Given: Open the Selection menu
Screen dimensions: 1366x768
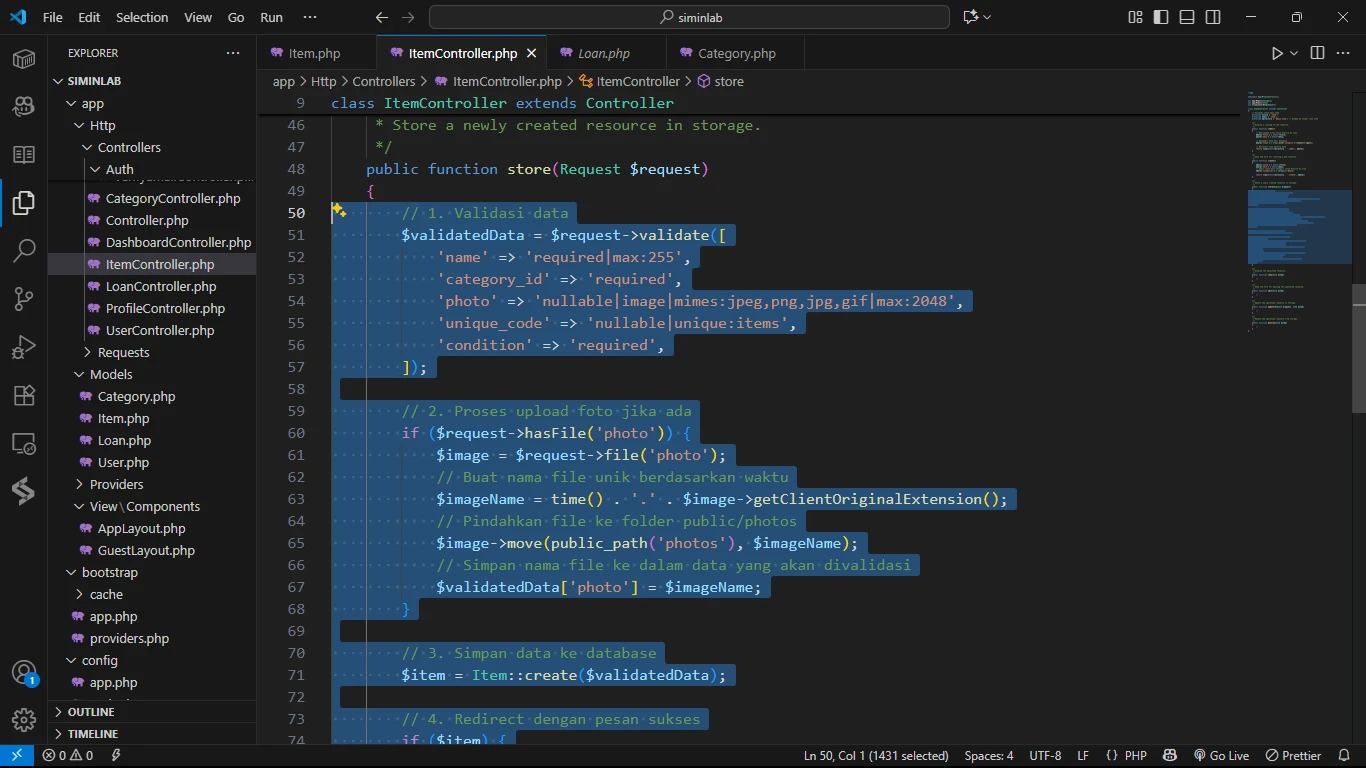Looking at the screenshot, I should coord(142,17).
